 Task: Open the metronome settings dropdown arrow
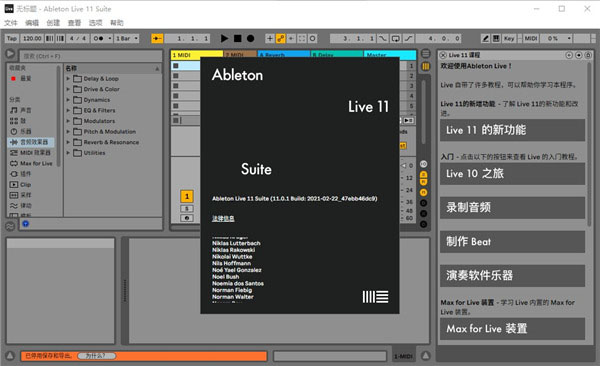[x=109, y=38]
